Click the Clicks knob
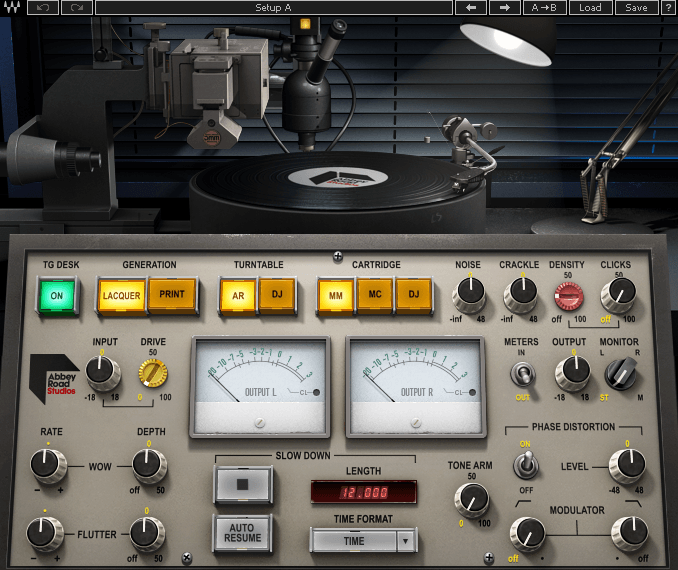Screen dimensions: 678x570 point(618,295)
